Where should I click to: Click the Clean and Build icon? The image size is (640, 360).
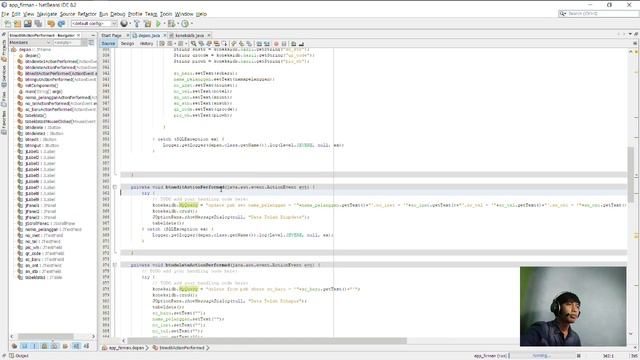click(147, 24)
